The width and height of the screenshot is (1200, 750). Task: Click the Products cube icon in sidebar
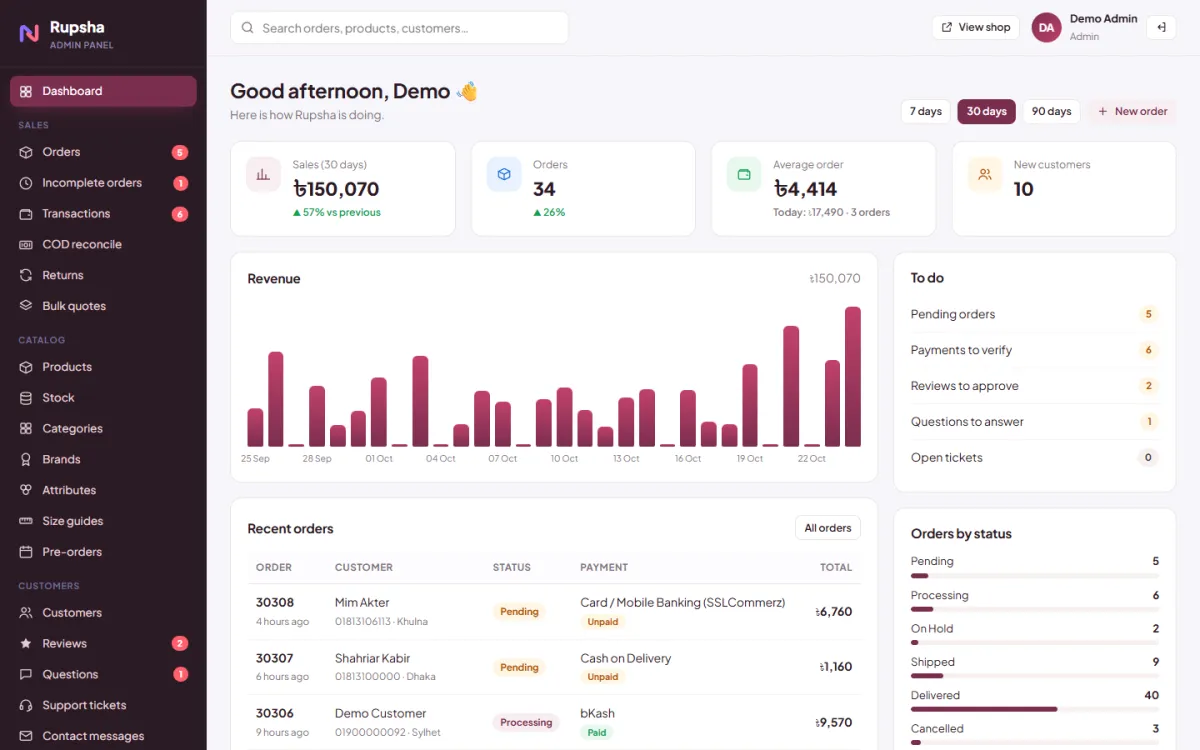point(26,367)
